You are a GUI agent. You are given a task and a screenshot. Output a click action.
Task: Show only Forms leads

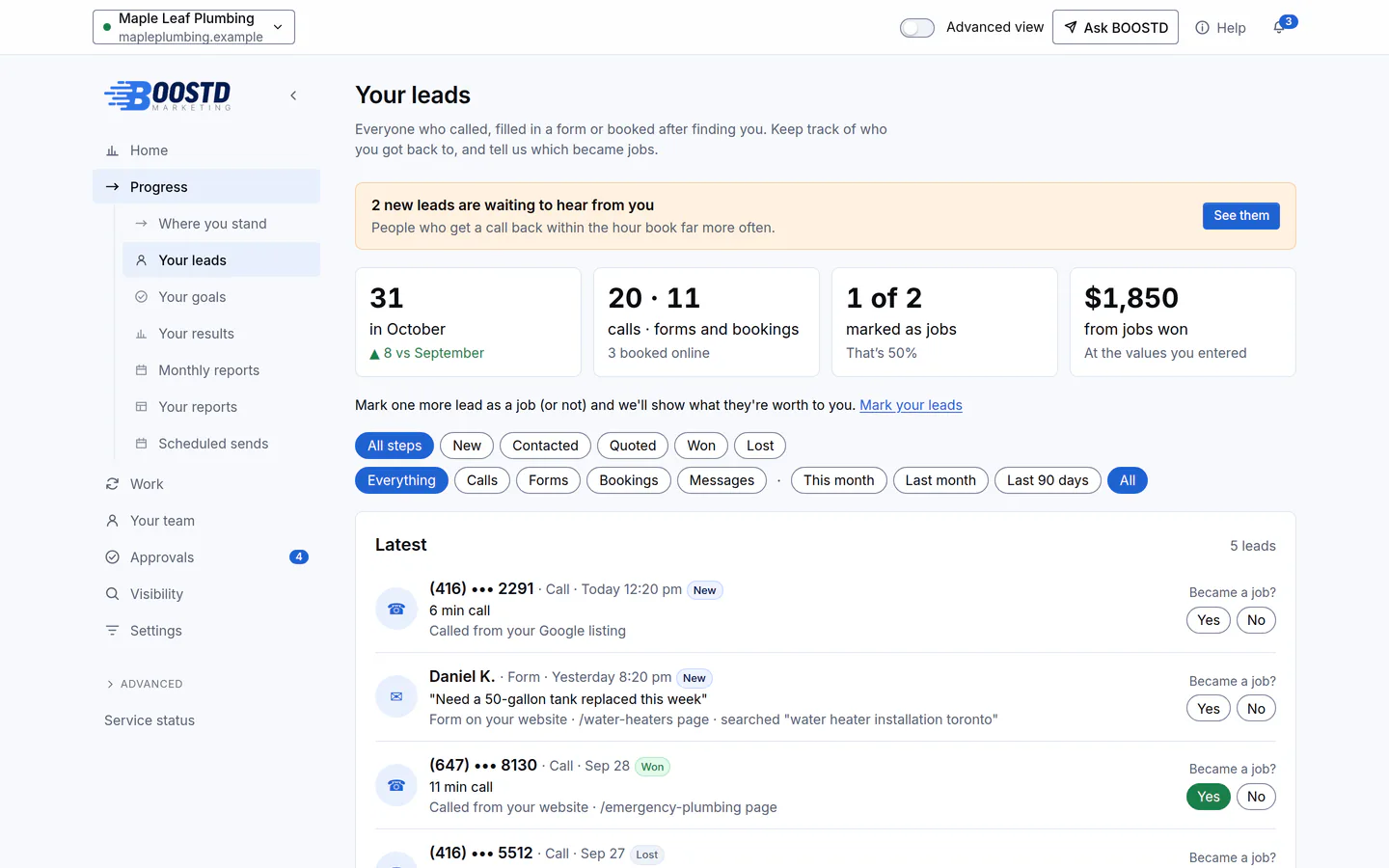(x=548, y=480)
